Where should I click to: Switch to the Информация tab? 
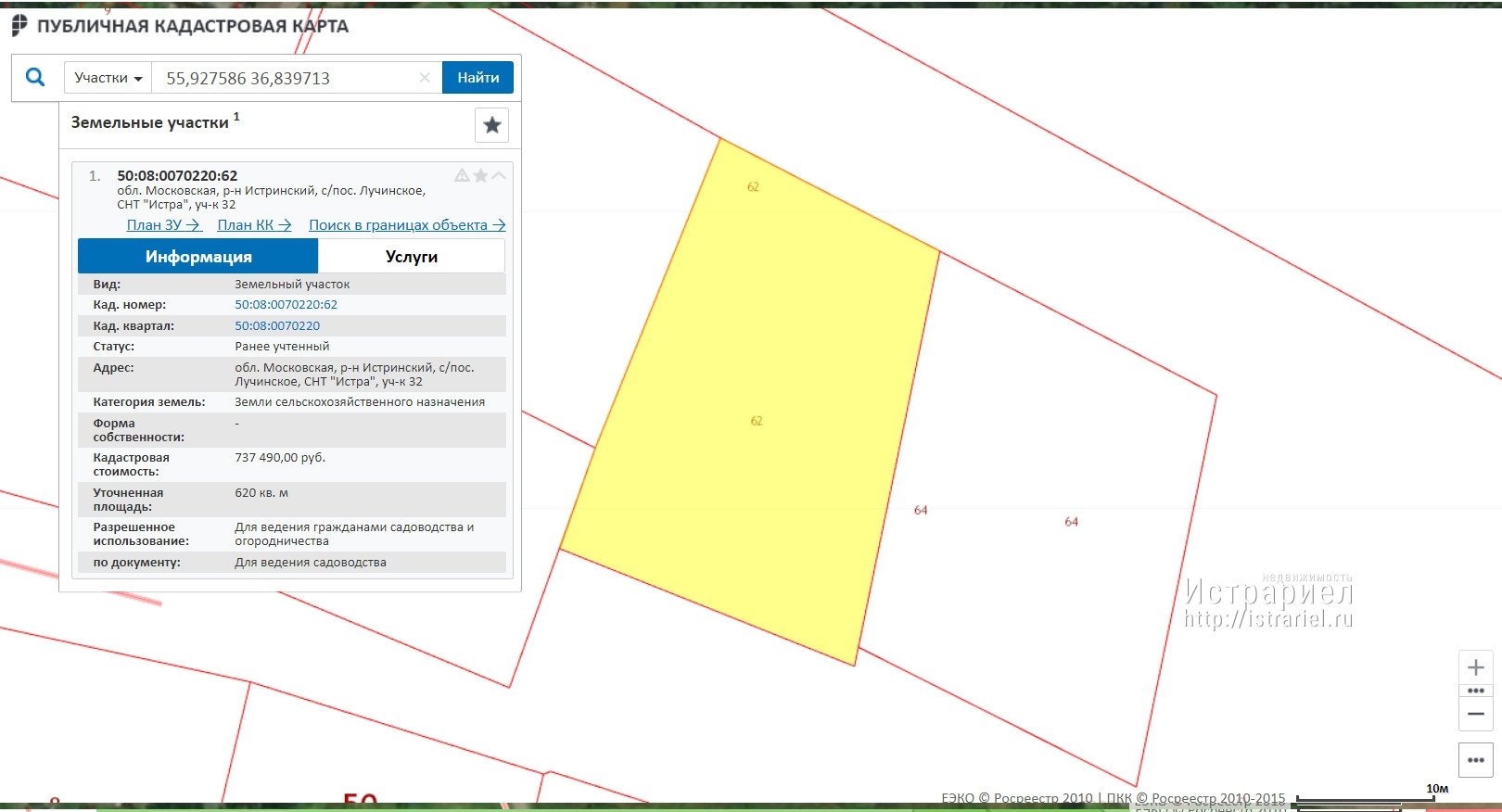click(x=197, y=257)
